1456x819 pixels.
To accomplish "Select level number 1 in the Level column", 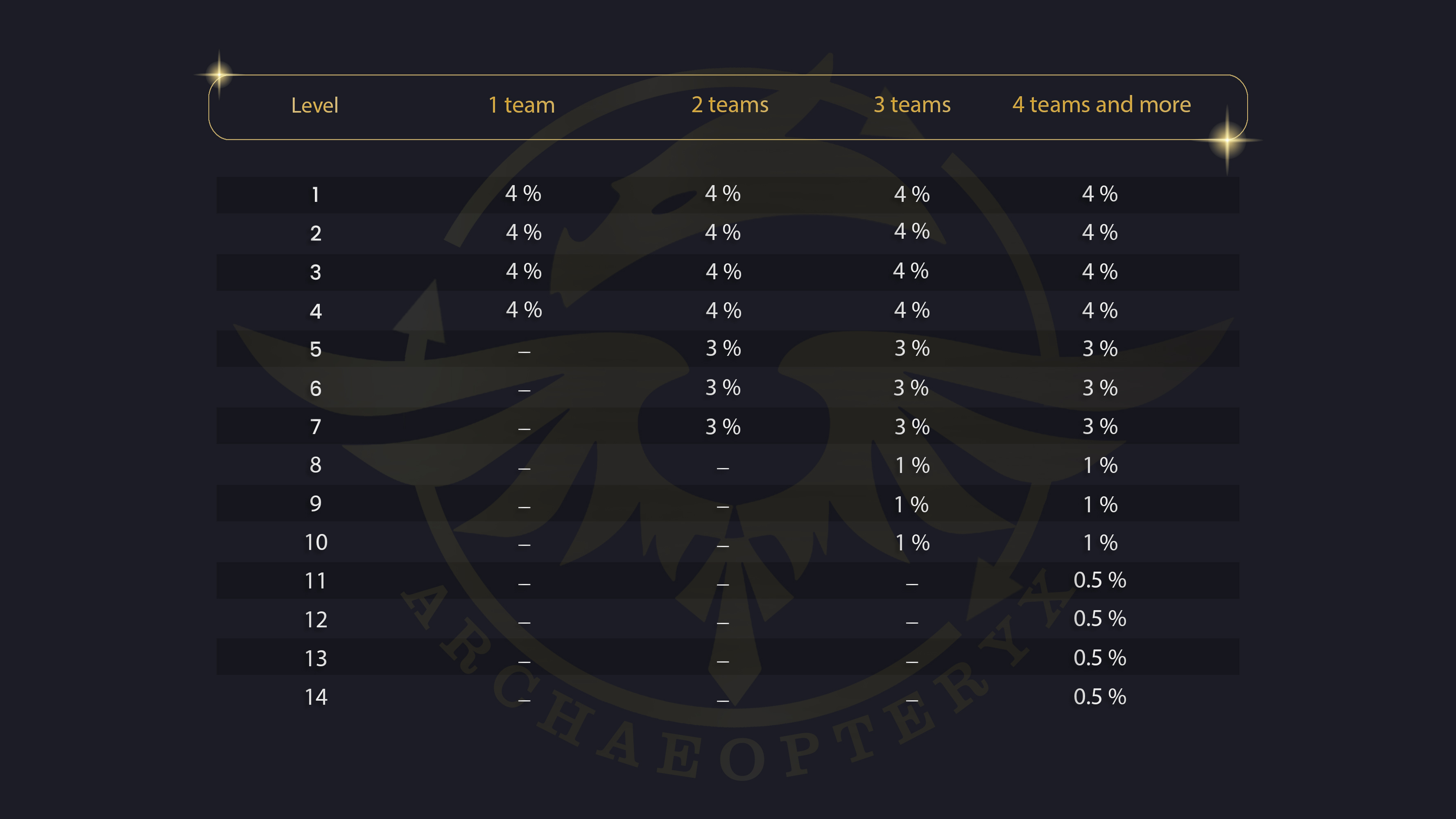I will tap(315, 195).
